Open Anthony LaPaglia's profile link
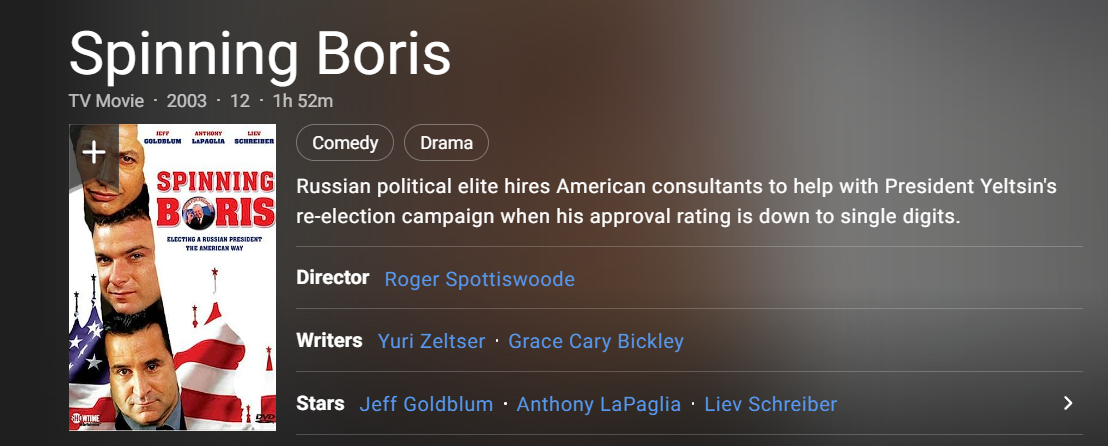 [x=599, y=404]
